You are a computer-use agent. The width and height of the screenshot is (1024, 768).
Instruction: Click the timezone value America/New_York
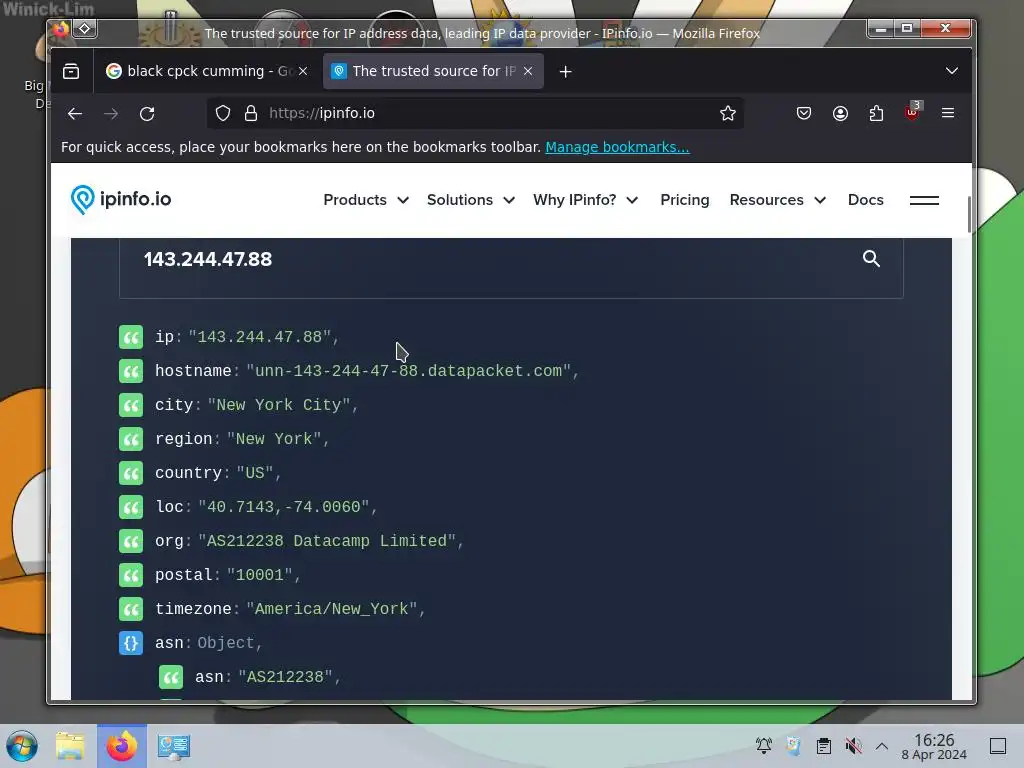click(332, 609)
